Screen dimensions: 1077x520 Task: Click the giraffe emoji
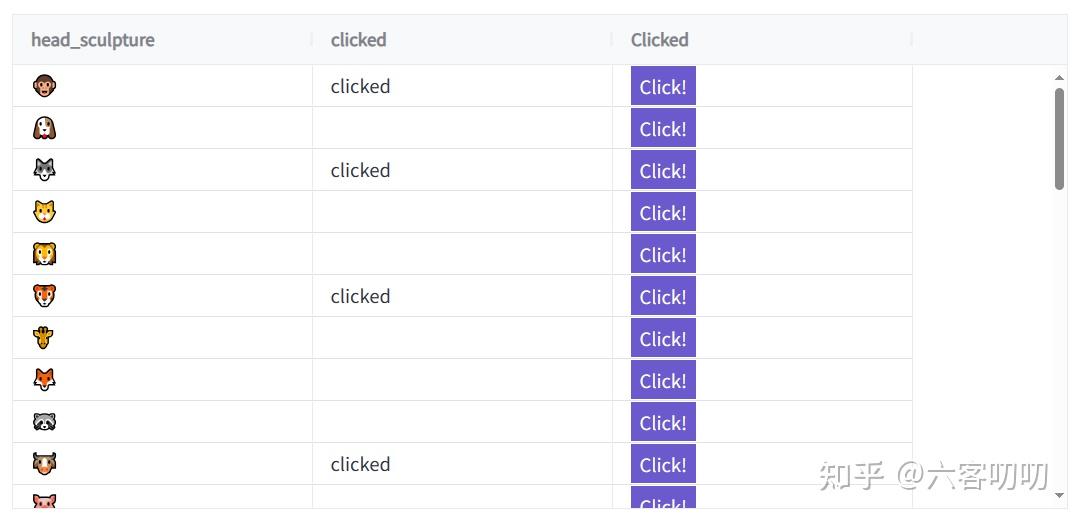click(x=44, y=337)
